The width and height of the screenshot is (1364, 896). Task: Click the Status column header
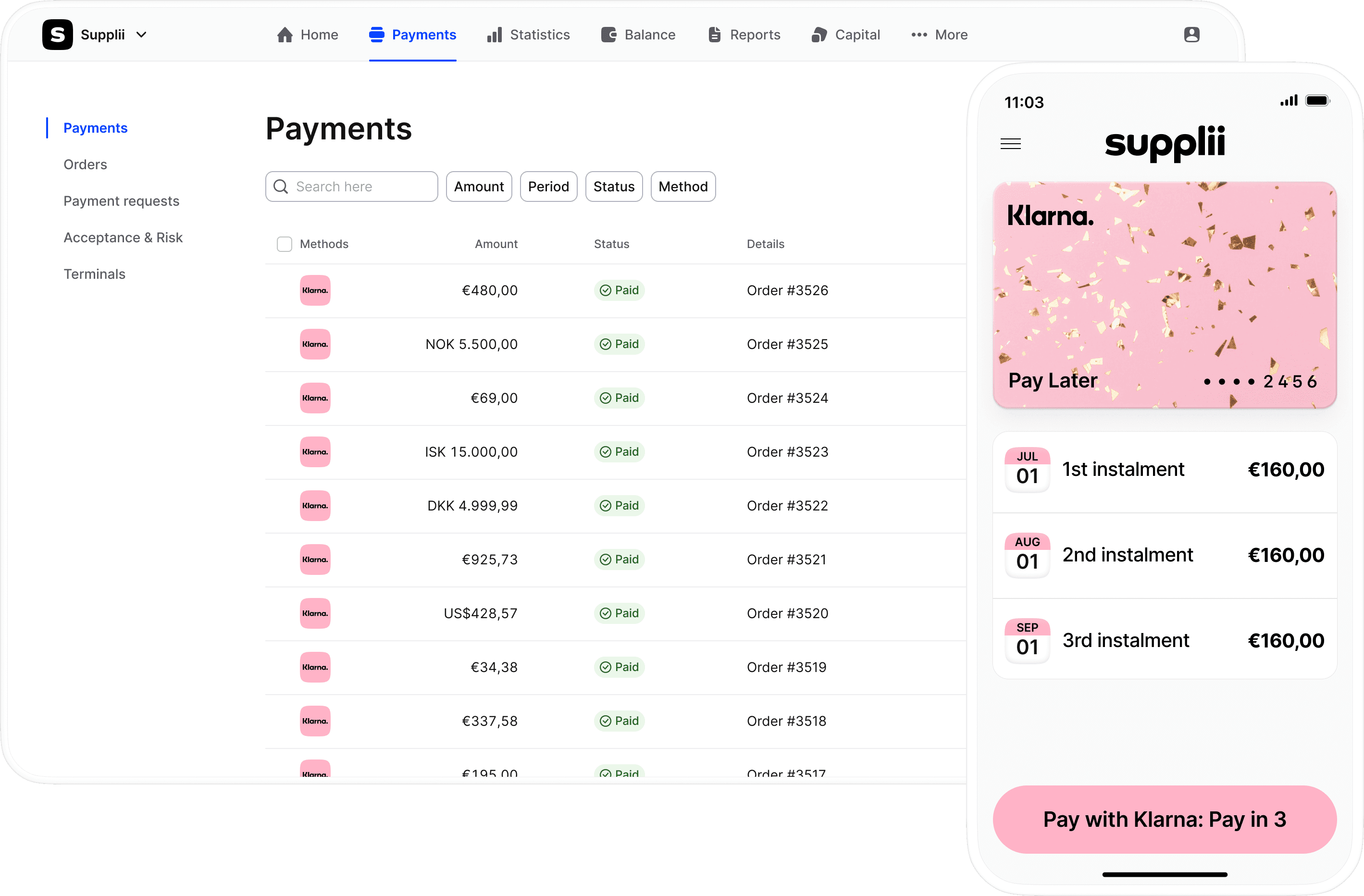click(611, 244)
